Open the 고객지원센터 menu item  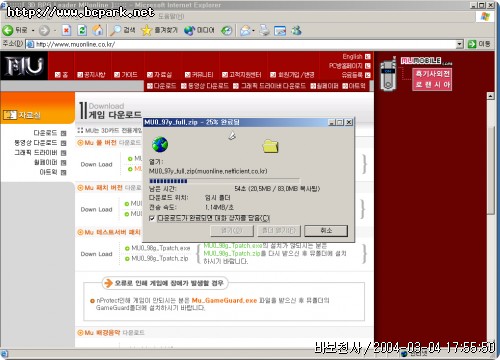click(x=242, y=75)
